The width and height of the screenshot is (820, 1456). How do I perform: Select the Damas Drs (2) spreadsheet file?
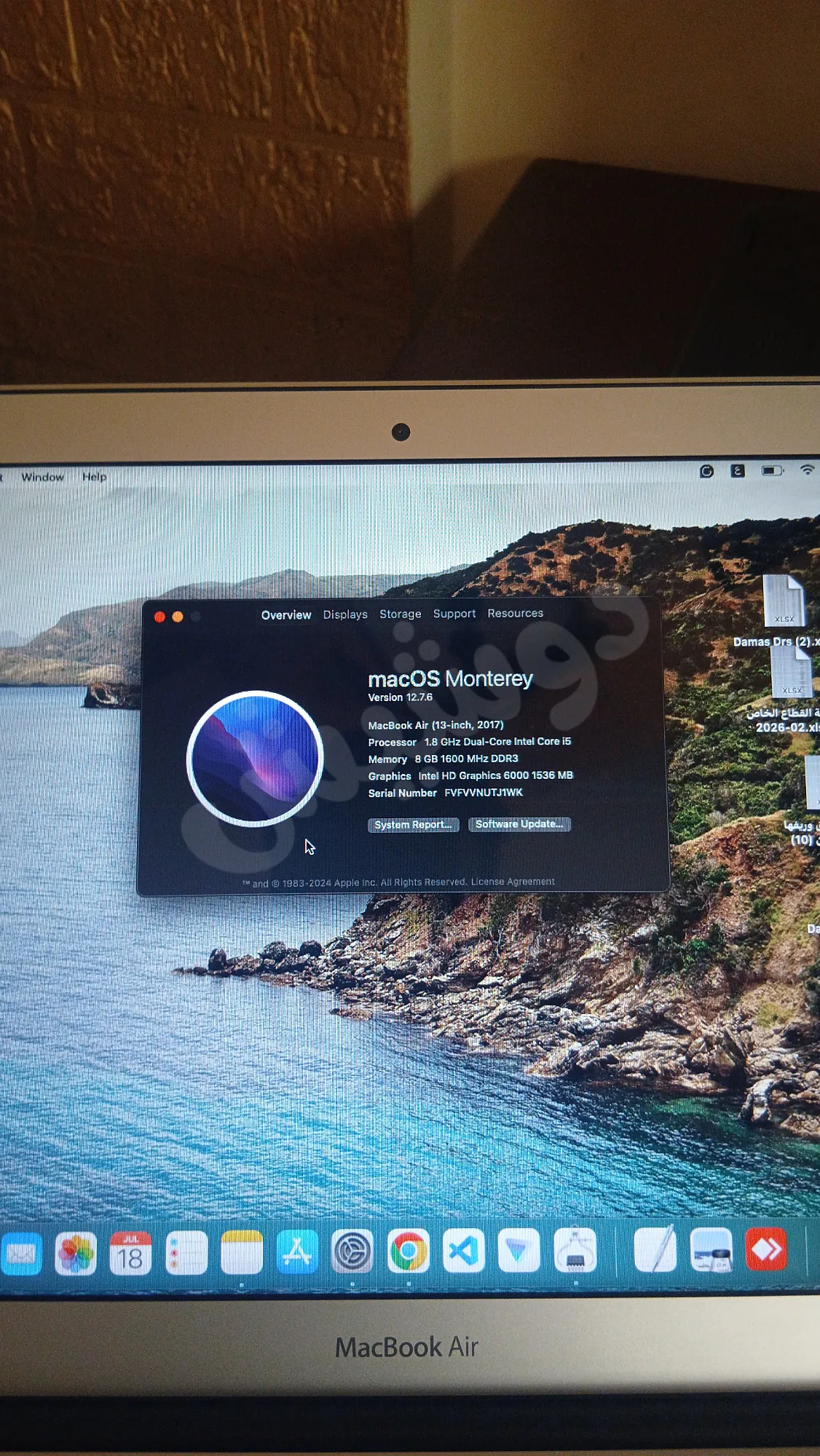click(x=783, y=612)
